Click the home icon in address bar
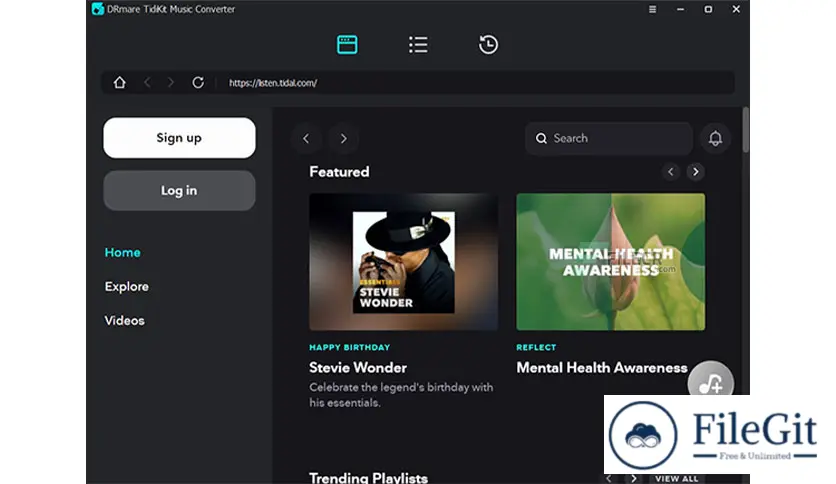Screen dimensions: 836x484 click(x=119, y=83)
